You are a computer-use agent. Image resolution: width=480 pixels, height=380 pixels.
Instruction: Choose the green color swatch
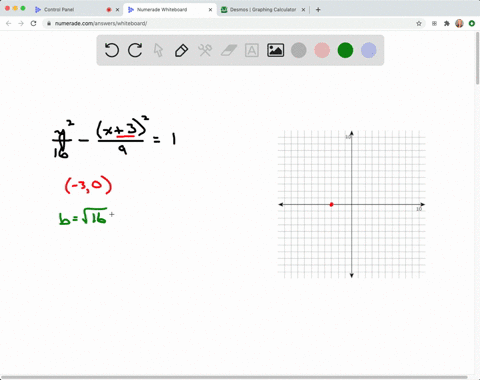coord(345,50)
